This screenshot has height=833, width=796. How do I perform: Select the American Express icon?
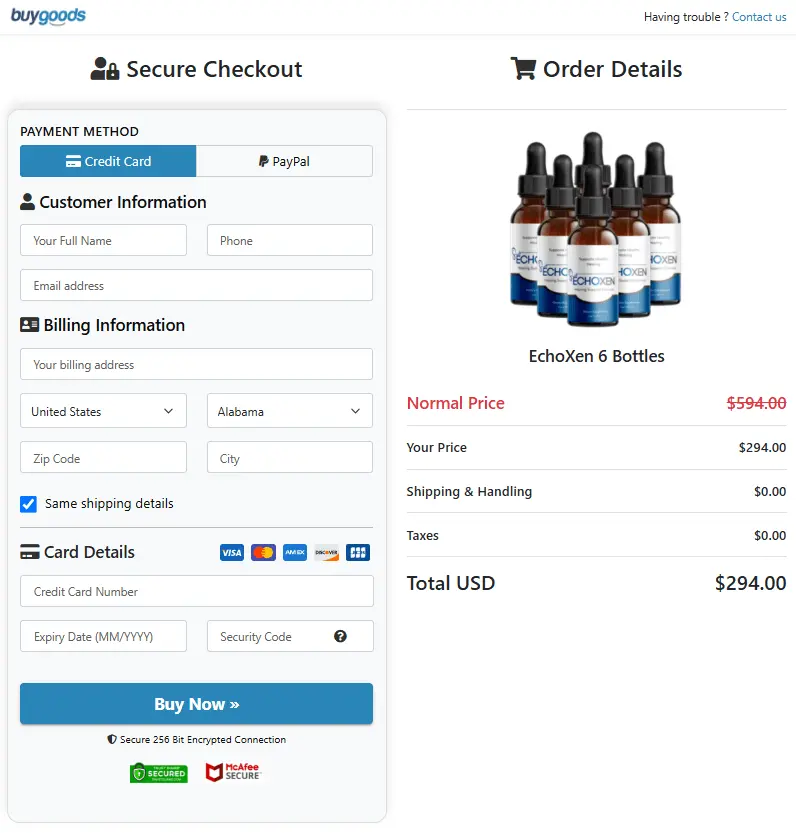click(294, 552)
